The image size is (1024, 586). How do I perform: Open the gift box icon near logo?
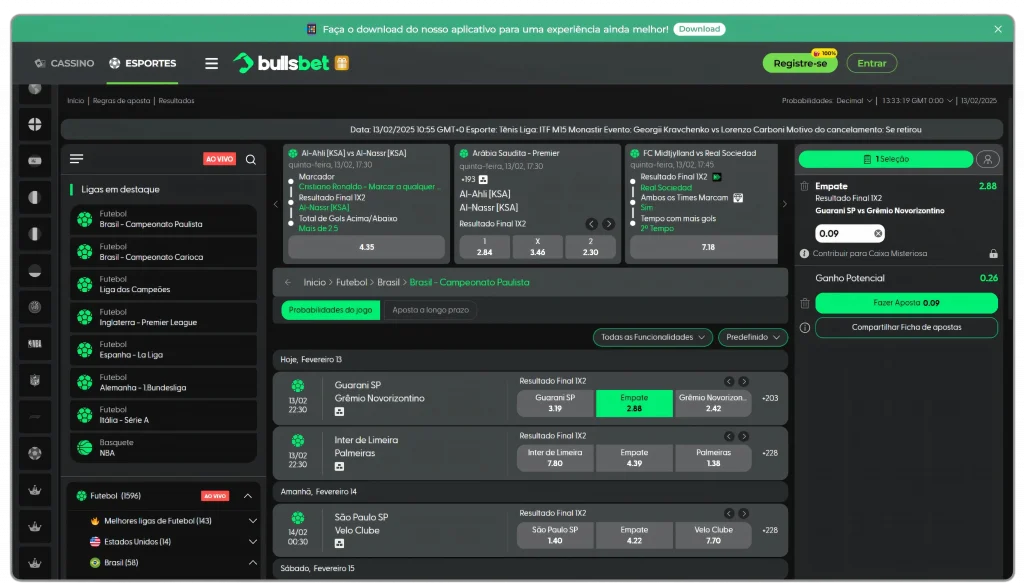point(342,63)
